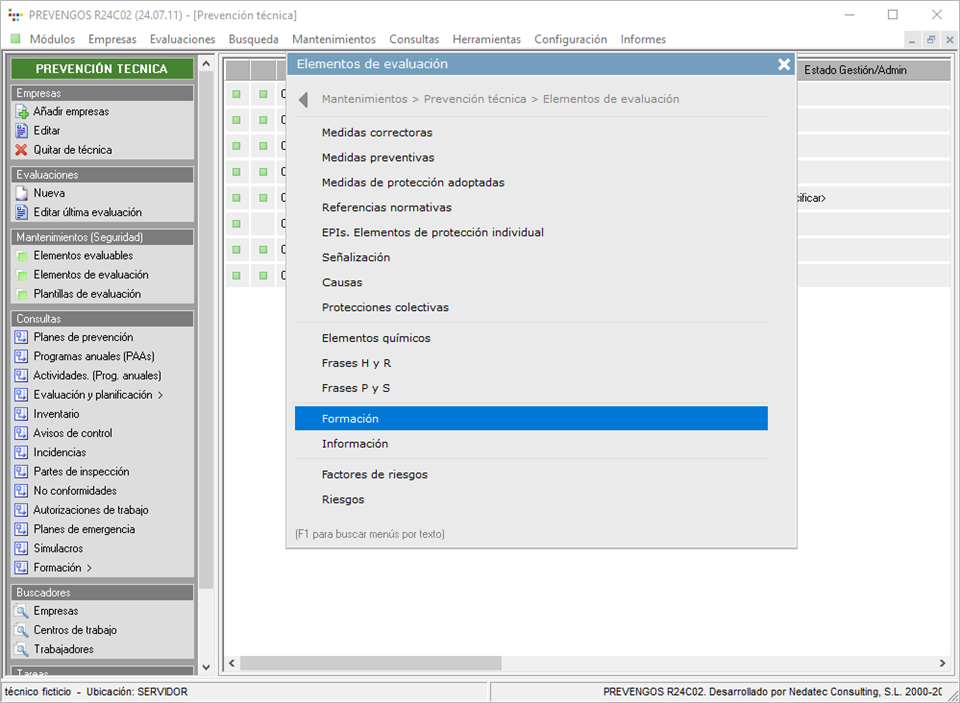Expand Evaluación y planificación submenu
The height and width of the screenshot is (703, 960).
tap(160, 395)
